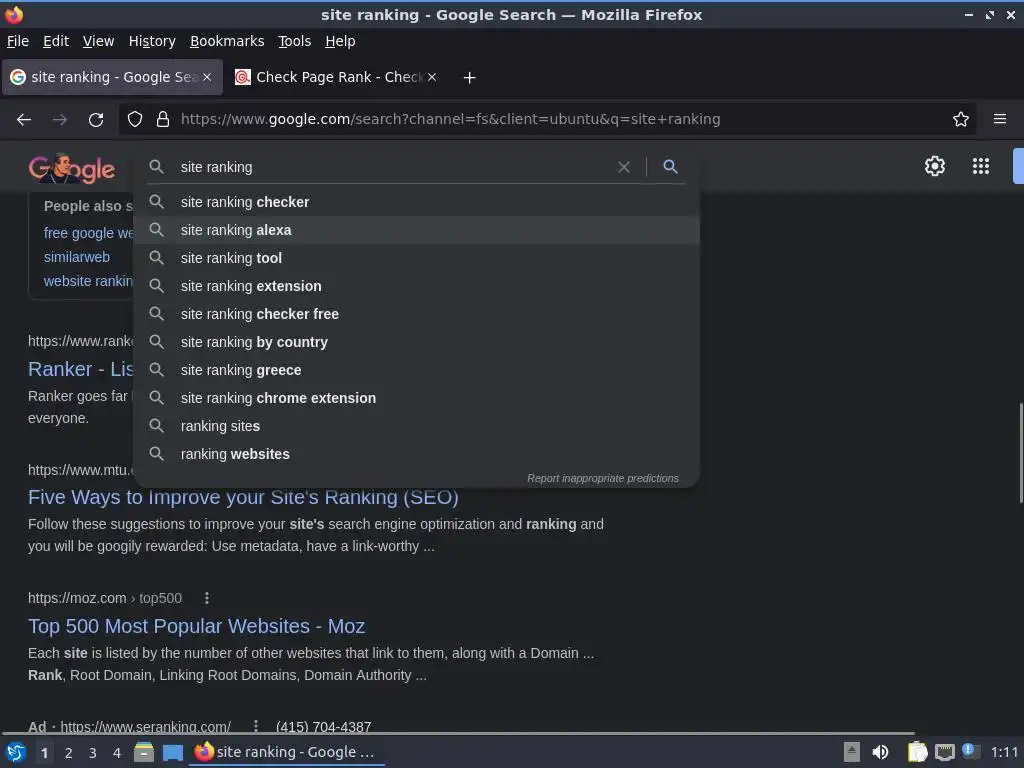This screenshot has width=1024, height=768.
Task: Open the File menu
Action: pyautogui.click(x=18, y=41)
